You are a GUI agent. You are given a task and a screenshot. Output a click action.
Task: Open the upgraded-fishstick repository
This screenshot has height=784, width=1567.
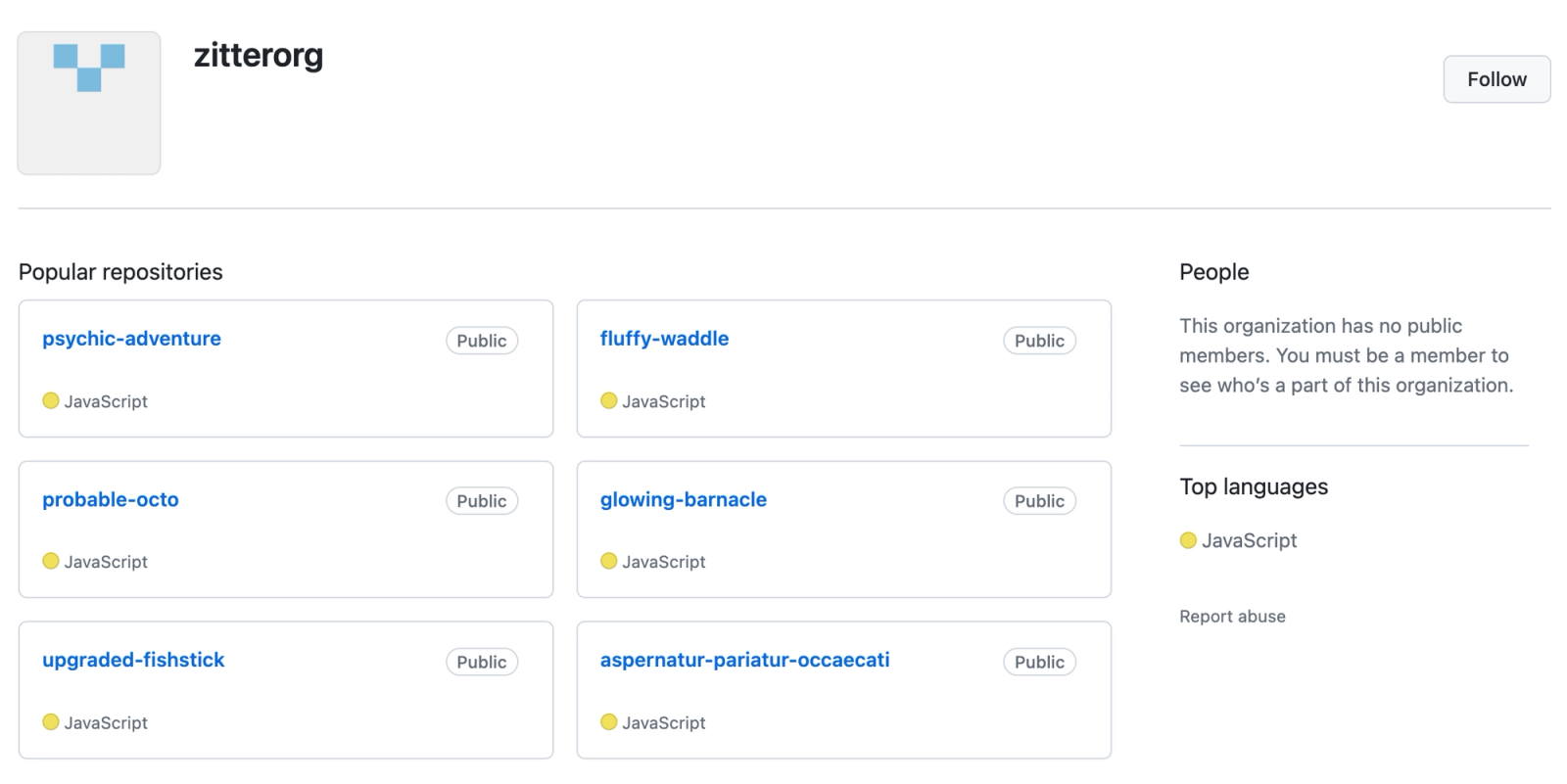pos(133,660)
